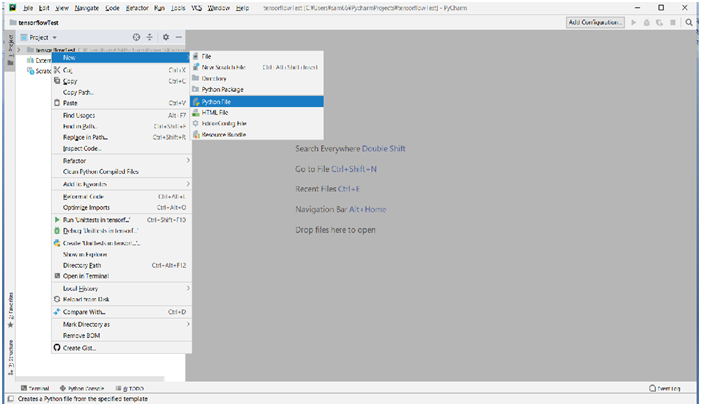Click the GitHub Create Gist icon
This screenshot has width=701, height=406.
coord(57,348)
